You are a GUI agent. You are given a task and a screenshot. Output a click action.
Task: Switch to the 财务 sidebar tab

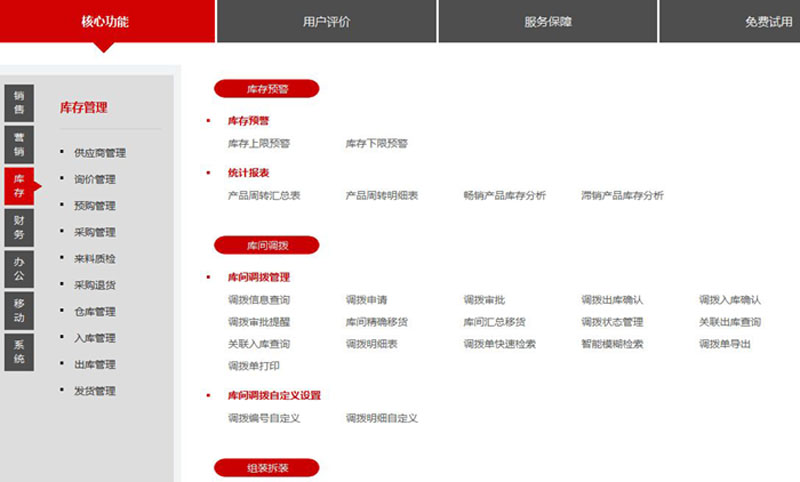point(19,226)
